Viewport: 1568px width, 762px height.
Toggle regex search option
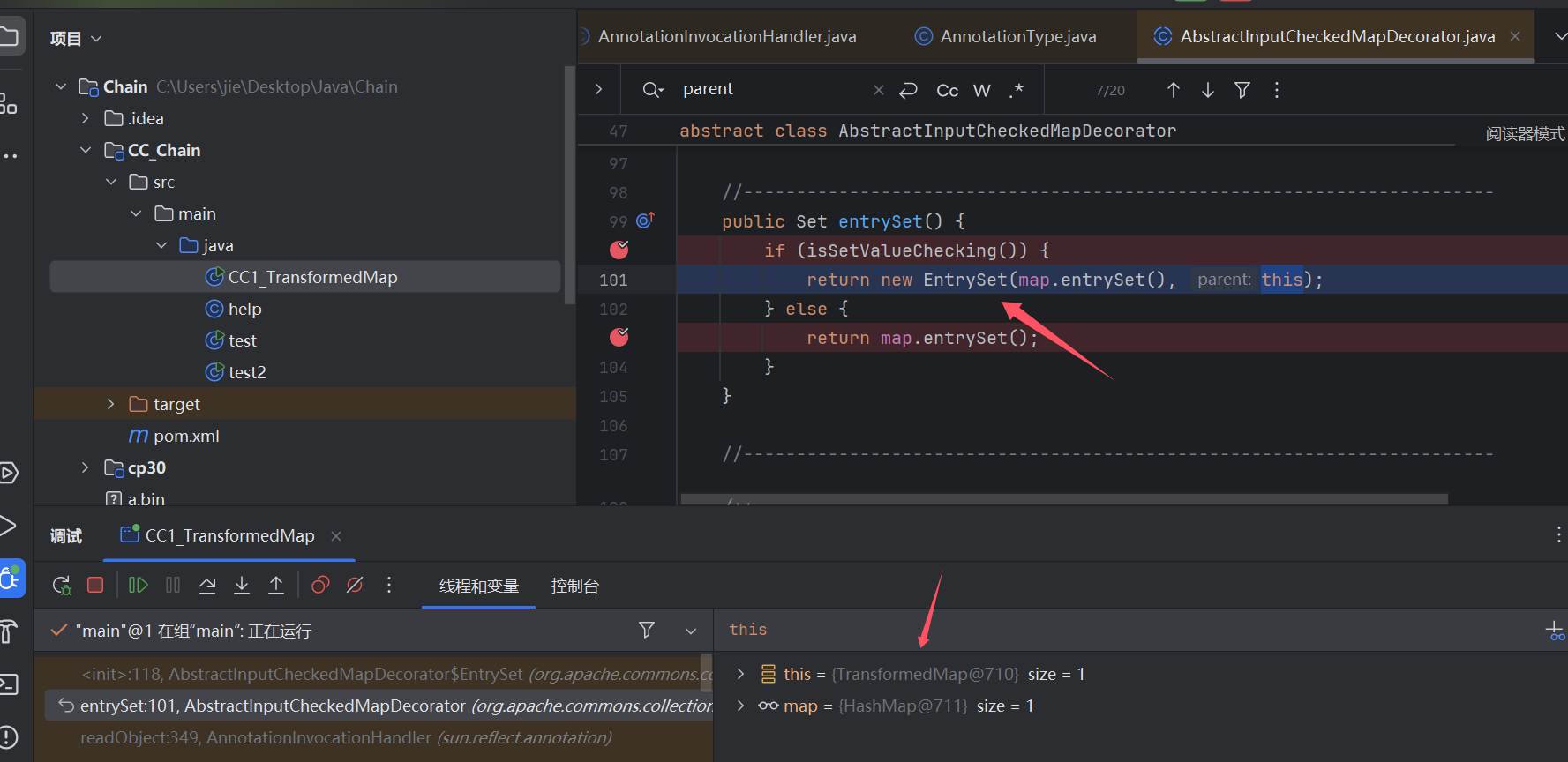pos(1017,90)
